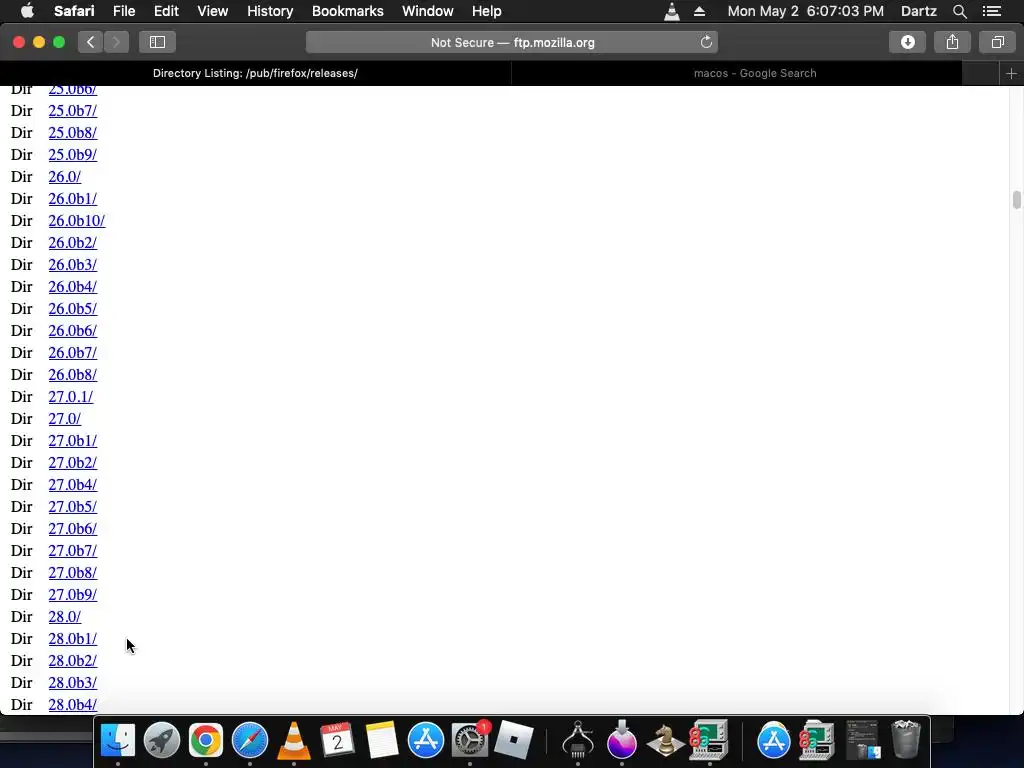This screenshot has height=768, width=1024.
Task: Open Calendar showing May 2
Action: pos(338,740)
